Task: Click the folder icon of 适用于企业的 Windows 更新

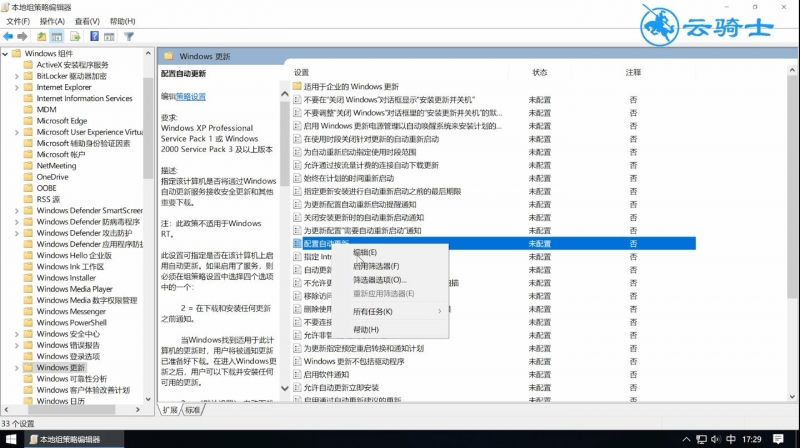Action: (x=297, y=86)
